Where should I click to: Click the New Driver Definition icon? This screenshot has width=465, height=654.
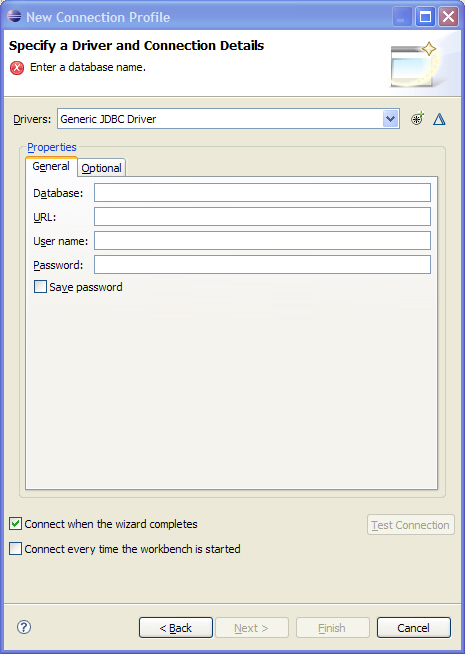click(417, 119)
